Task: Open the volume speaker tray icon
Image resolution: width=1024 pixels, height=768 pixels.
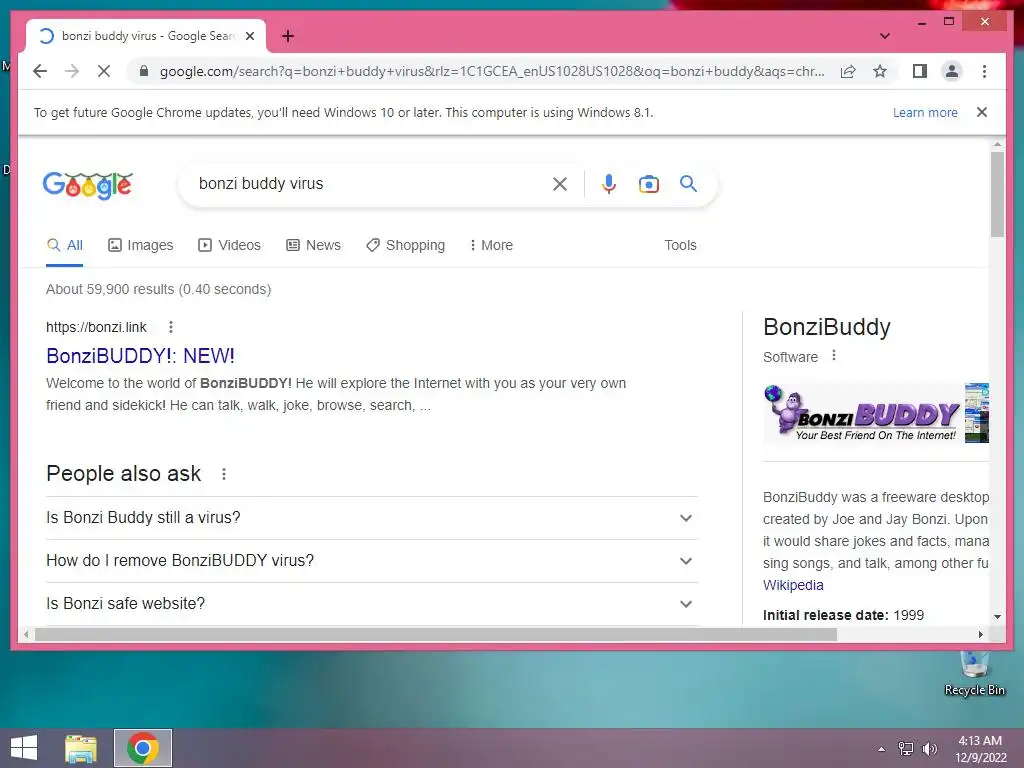Action: pyautogui.click(x=929, y=749)
